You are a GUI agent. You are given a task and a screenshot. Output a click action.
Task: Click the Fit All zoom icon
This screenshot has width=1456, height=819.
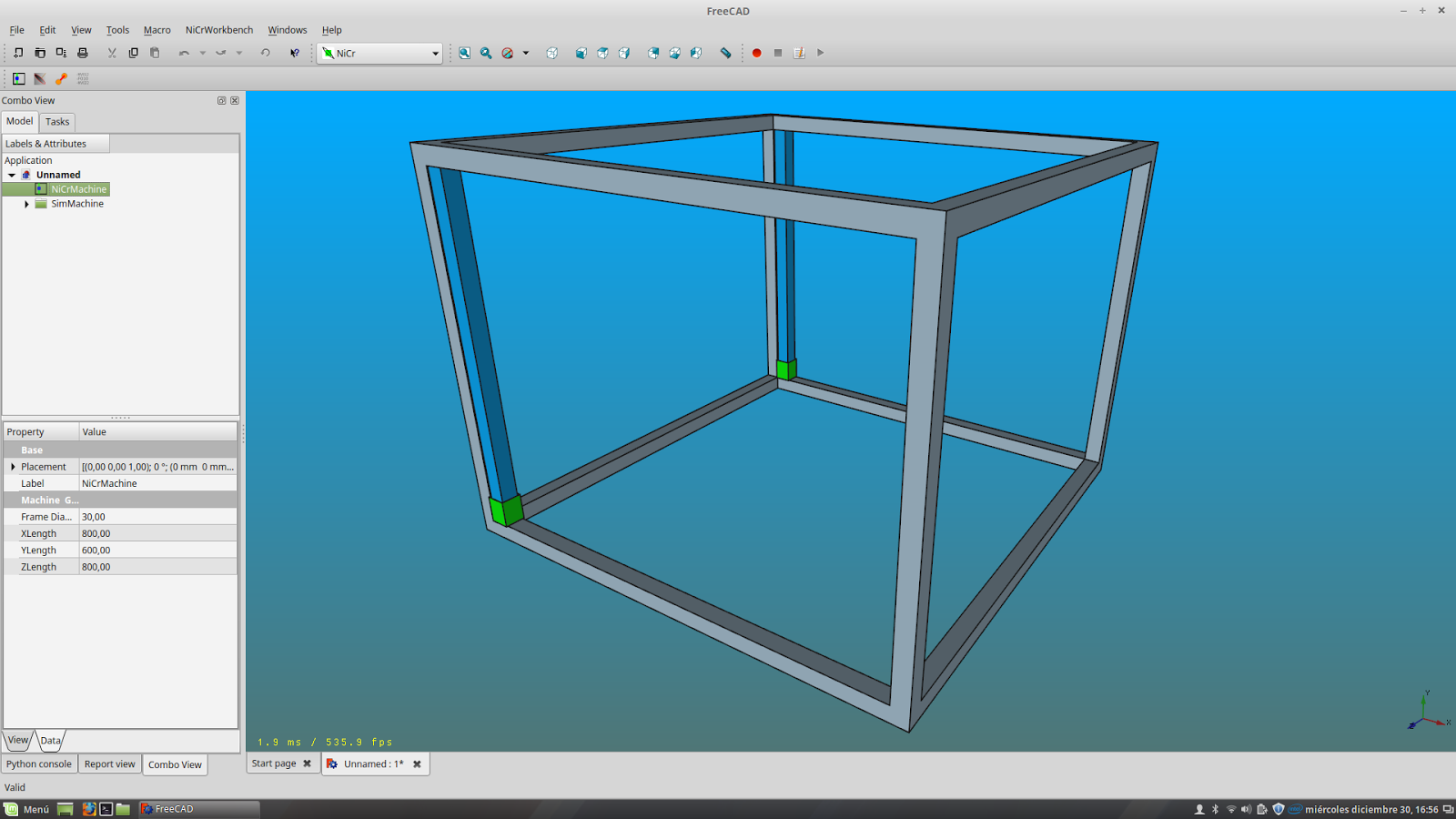[x=463, y=53]
